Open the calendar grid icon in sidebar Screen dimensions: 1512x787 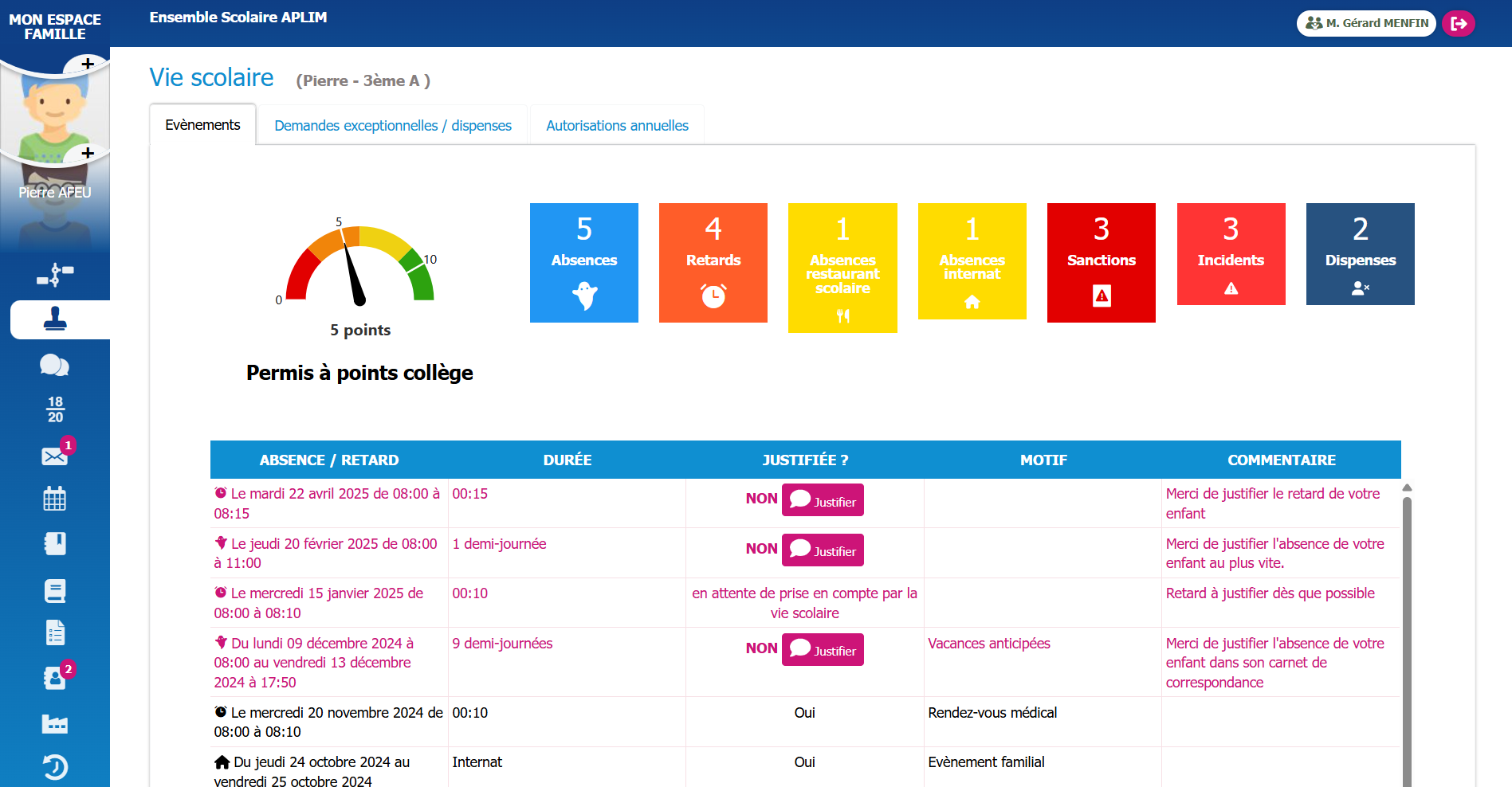tap(55, 499)
